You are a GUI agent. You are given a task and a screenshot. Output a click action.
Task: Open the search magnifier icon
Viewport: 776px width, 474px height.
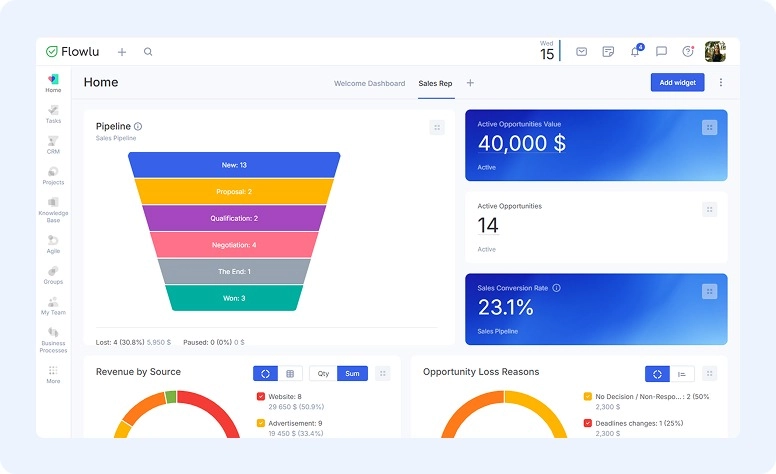click(148, 51)
